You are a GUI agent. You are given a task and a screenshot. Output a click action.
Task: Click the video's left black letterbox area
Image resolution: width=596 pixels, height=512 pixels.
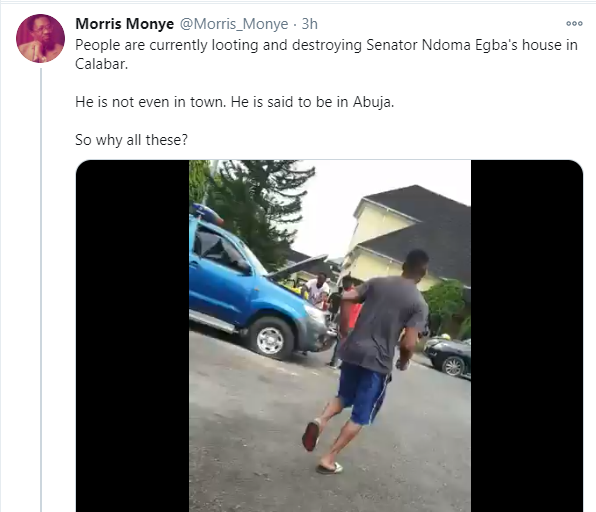[x=133, y=336]
